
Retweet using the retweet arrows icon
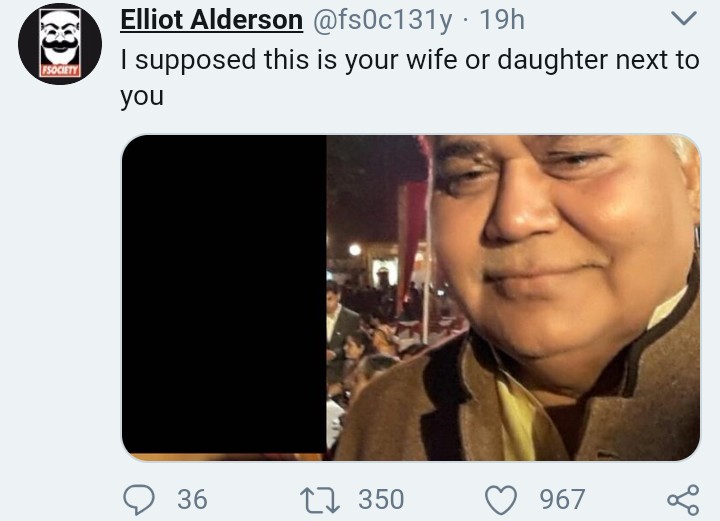(x=320, y=500)
